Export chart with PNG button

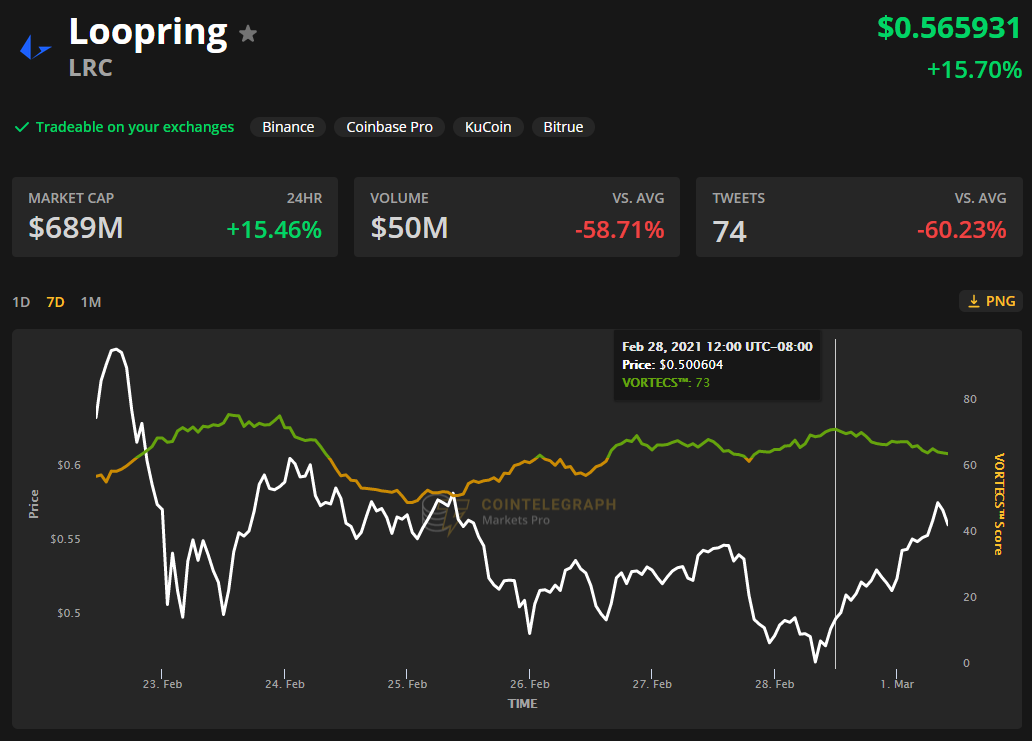[x=991, y=301]
